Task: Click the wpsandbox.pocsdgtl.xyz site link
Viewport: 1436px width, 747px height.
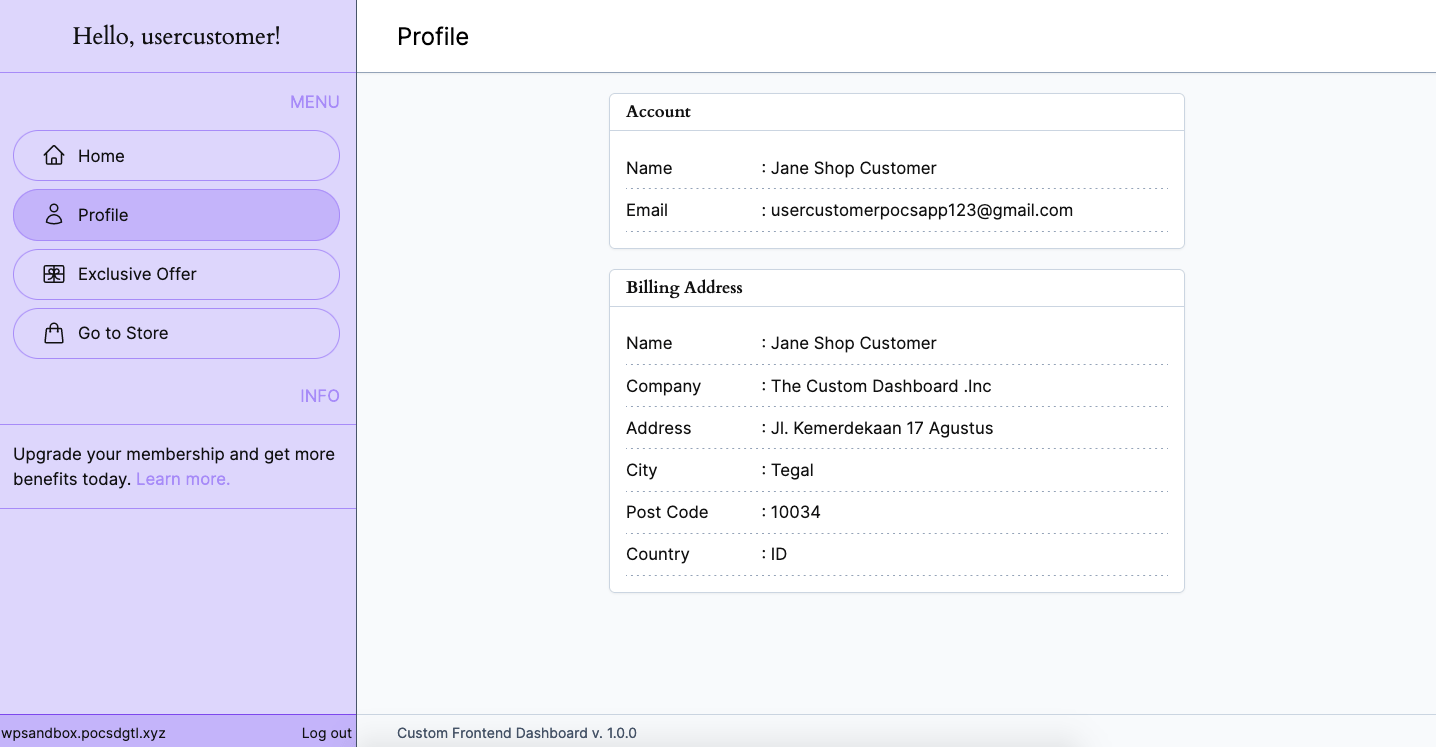Action: (84, 733)
